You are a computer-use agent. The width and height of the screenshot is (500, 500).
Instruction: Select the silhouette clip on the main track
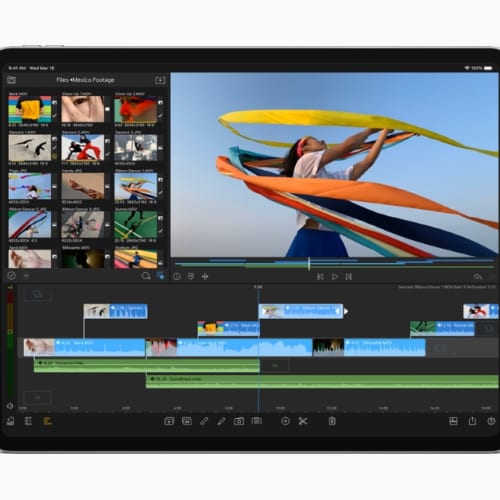tap(369, 347)
